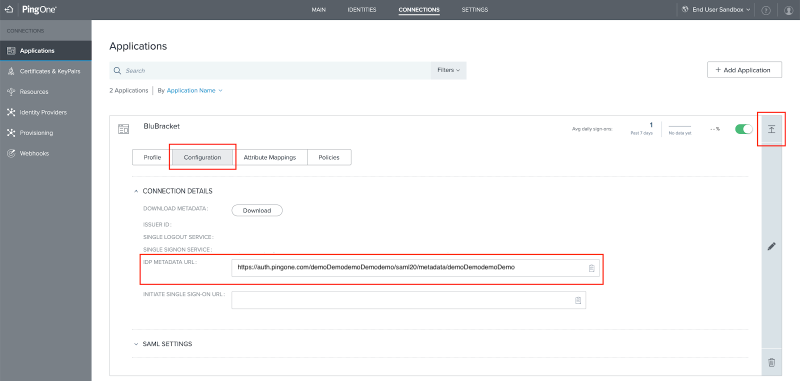Click the BluBracket application icon
This screenshot has width=800, height=381.
click(x=123, y=129)
